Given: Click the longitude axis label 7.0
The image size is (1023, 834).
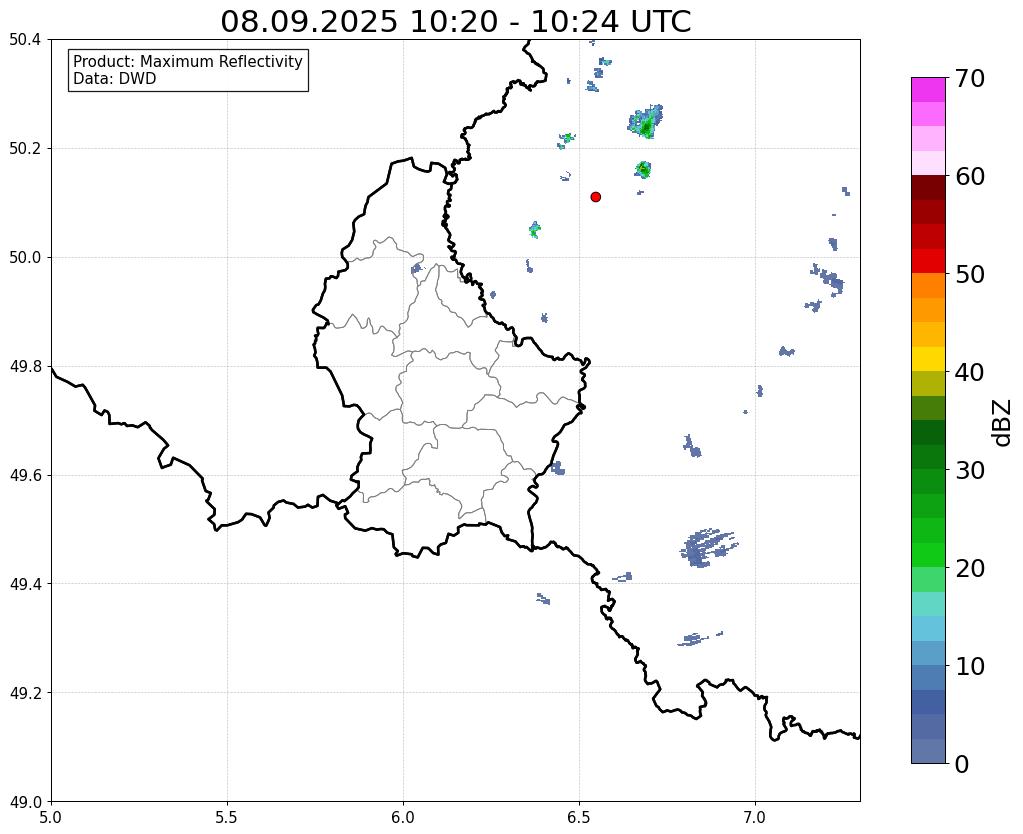Looking at the screenshot, I should tap(756, 817).
